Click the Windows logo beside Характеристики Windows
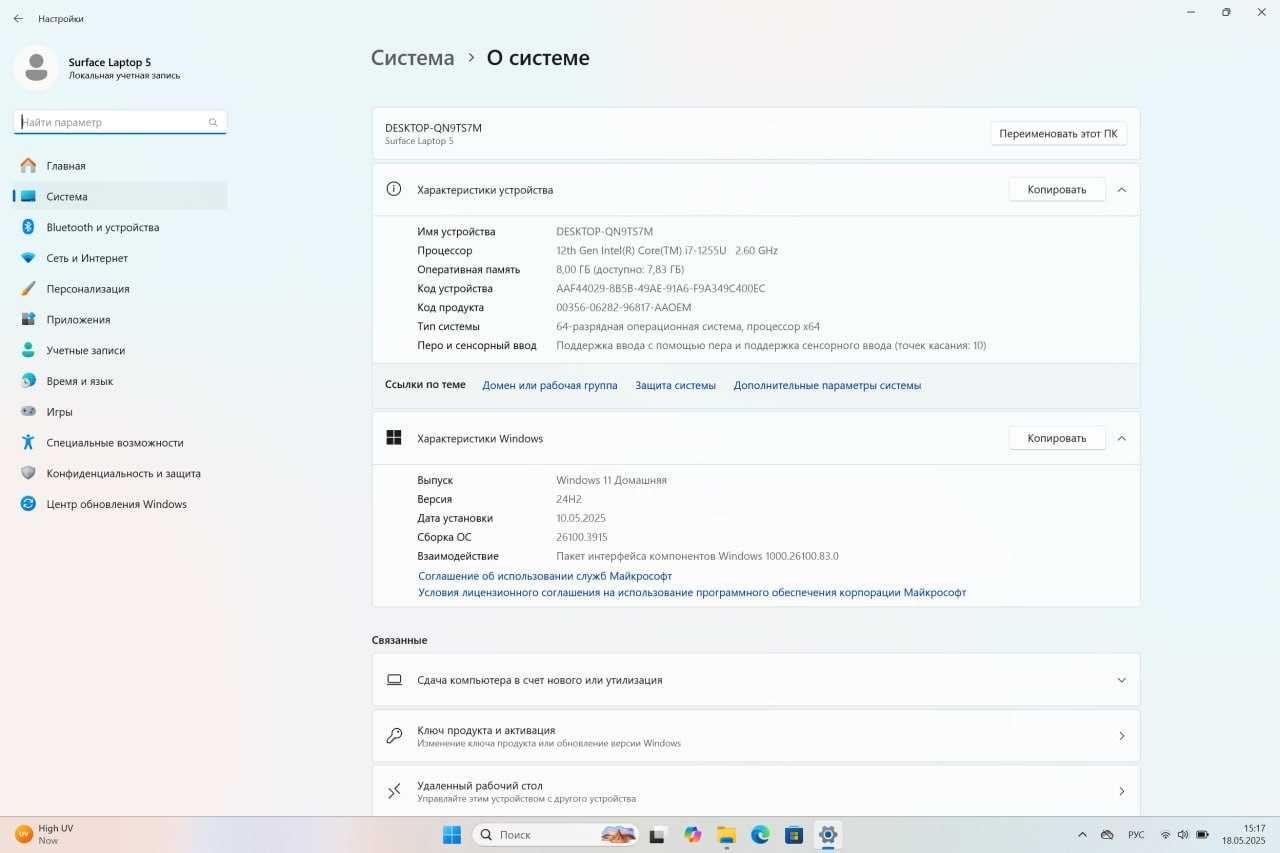The image size is (1280, 853). [x=394, y=438]
